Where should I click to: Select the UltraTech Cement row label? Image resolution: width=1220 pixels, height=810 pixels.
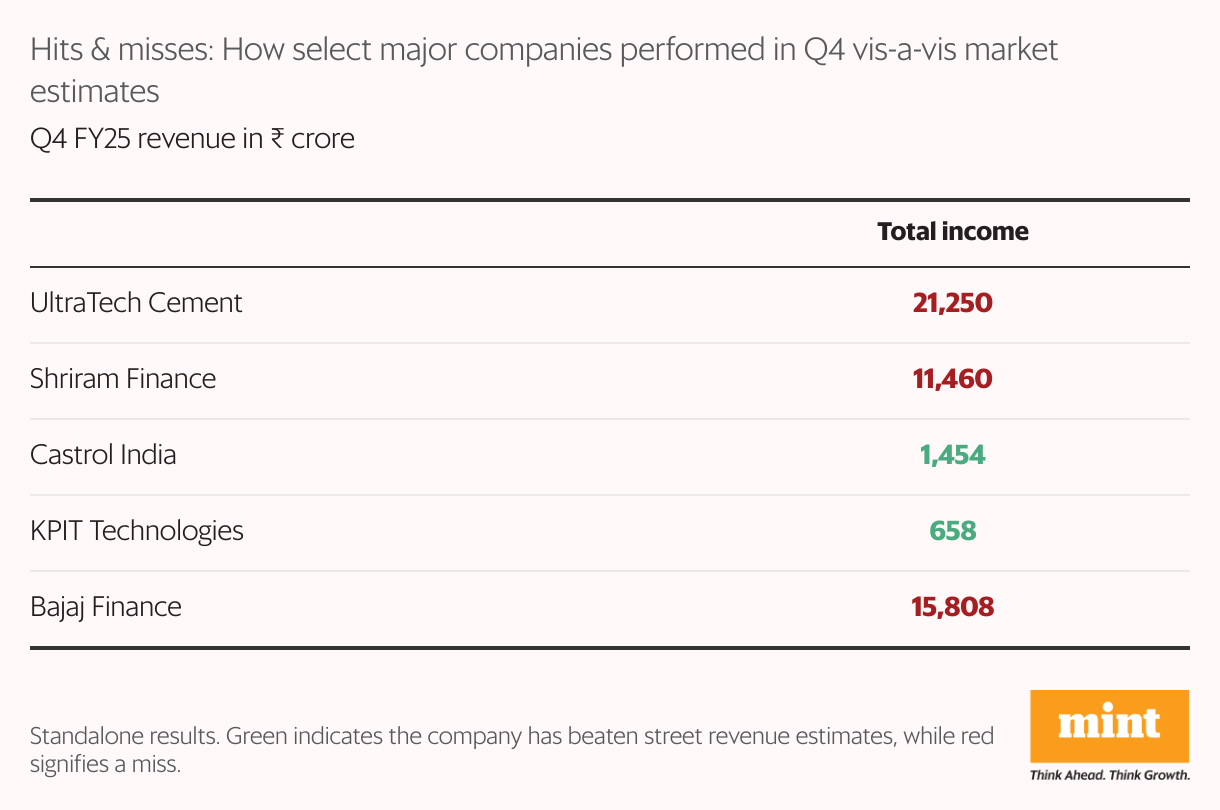pyautogui.click(x=136, y=303)
